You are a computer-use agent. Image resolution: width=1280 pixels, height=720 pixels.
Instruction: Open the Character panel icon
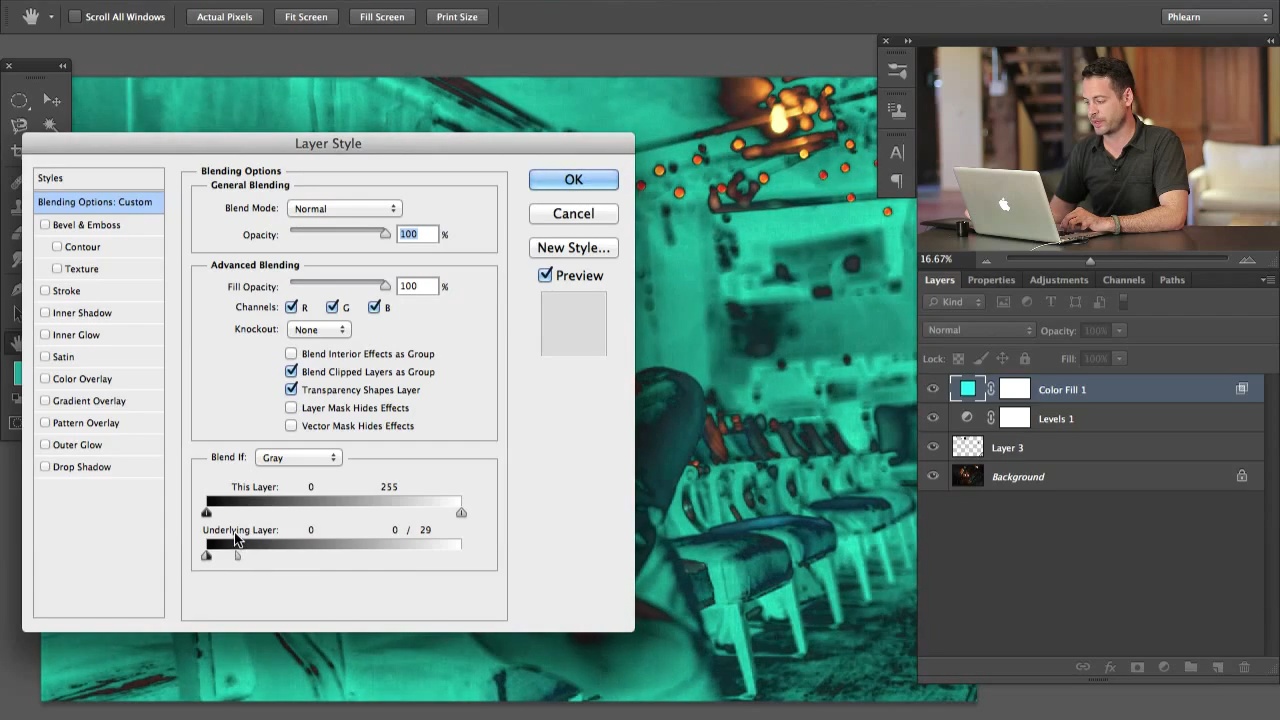(x=897, y=153)
